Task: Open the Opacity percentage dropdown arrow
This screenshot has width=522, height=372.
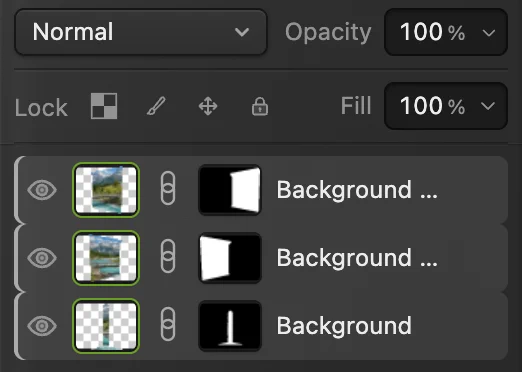Action: [x=489, y=33]
